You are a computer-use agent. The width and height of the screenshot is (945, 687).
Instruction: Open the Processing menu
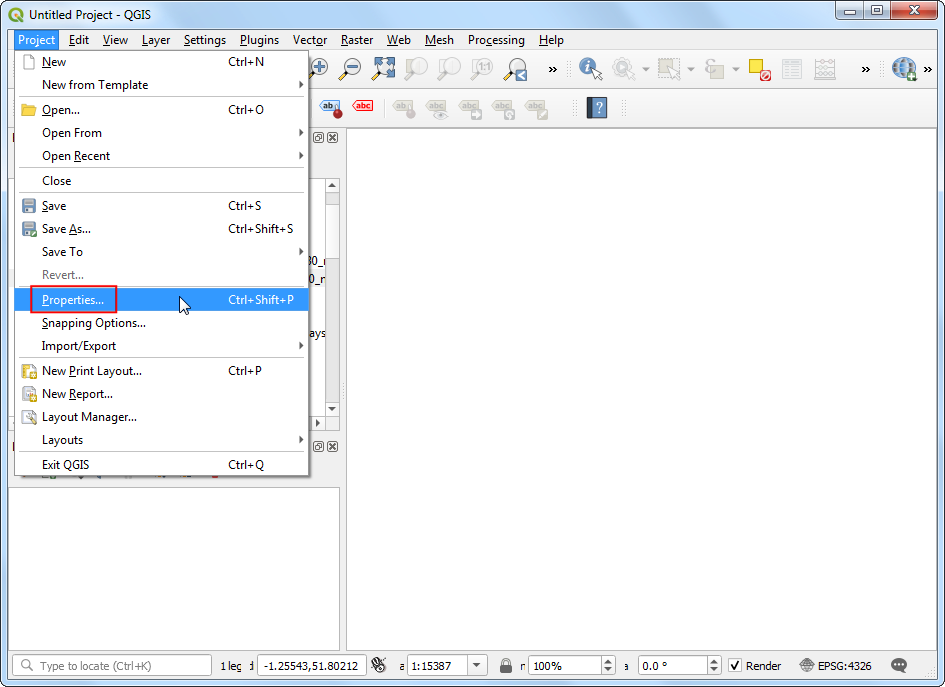click(x=496, y=40)
